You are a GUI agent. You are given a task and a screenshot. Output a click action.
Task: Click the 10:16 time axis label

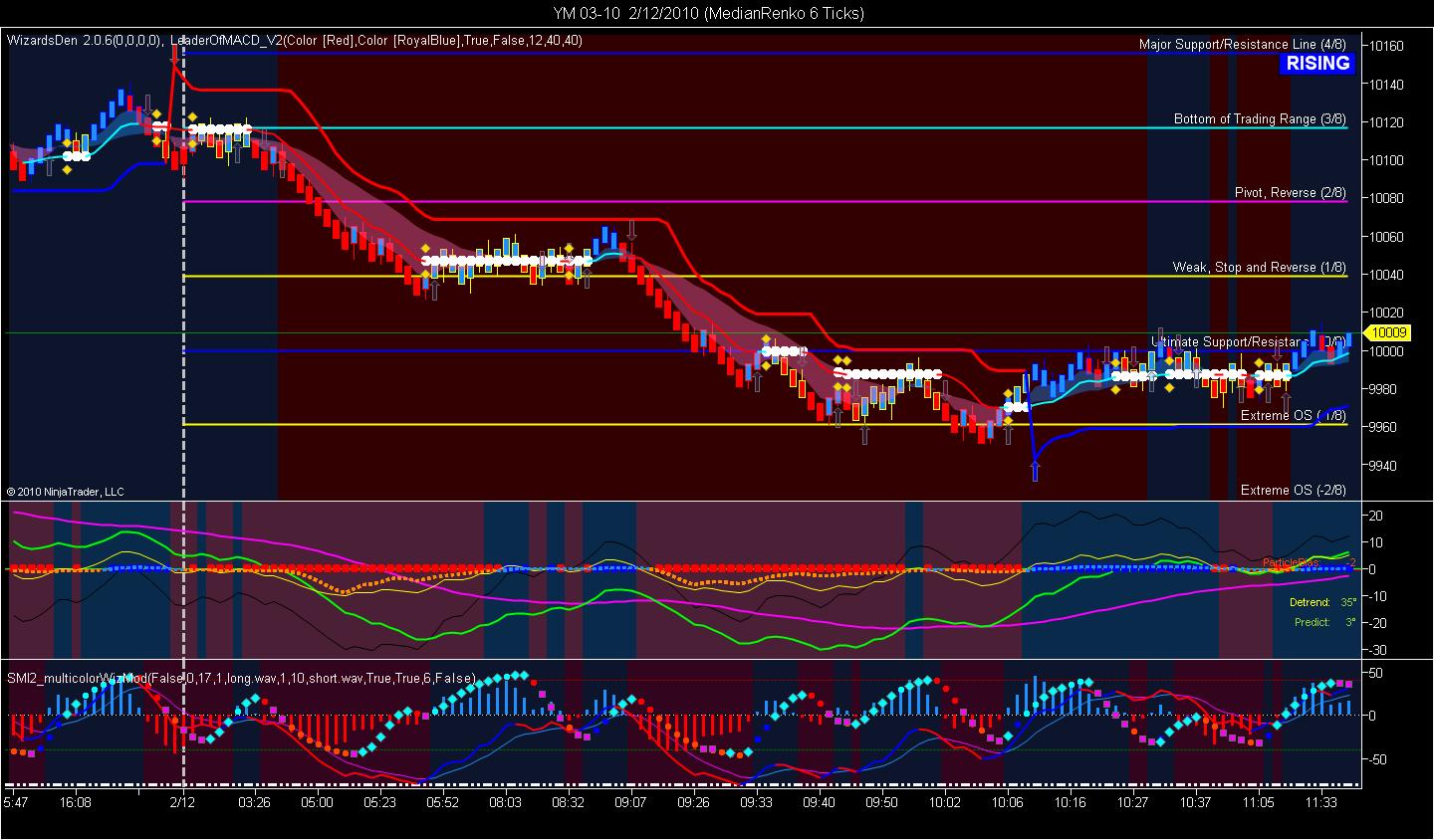click(1070, 801)
